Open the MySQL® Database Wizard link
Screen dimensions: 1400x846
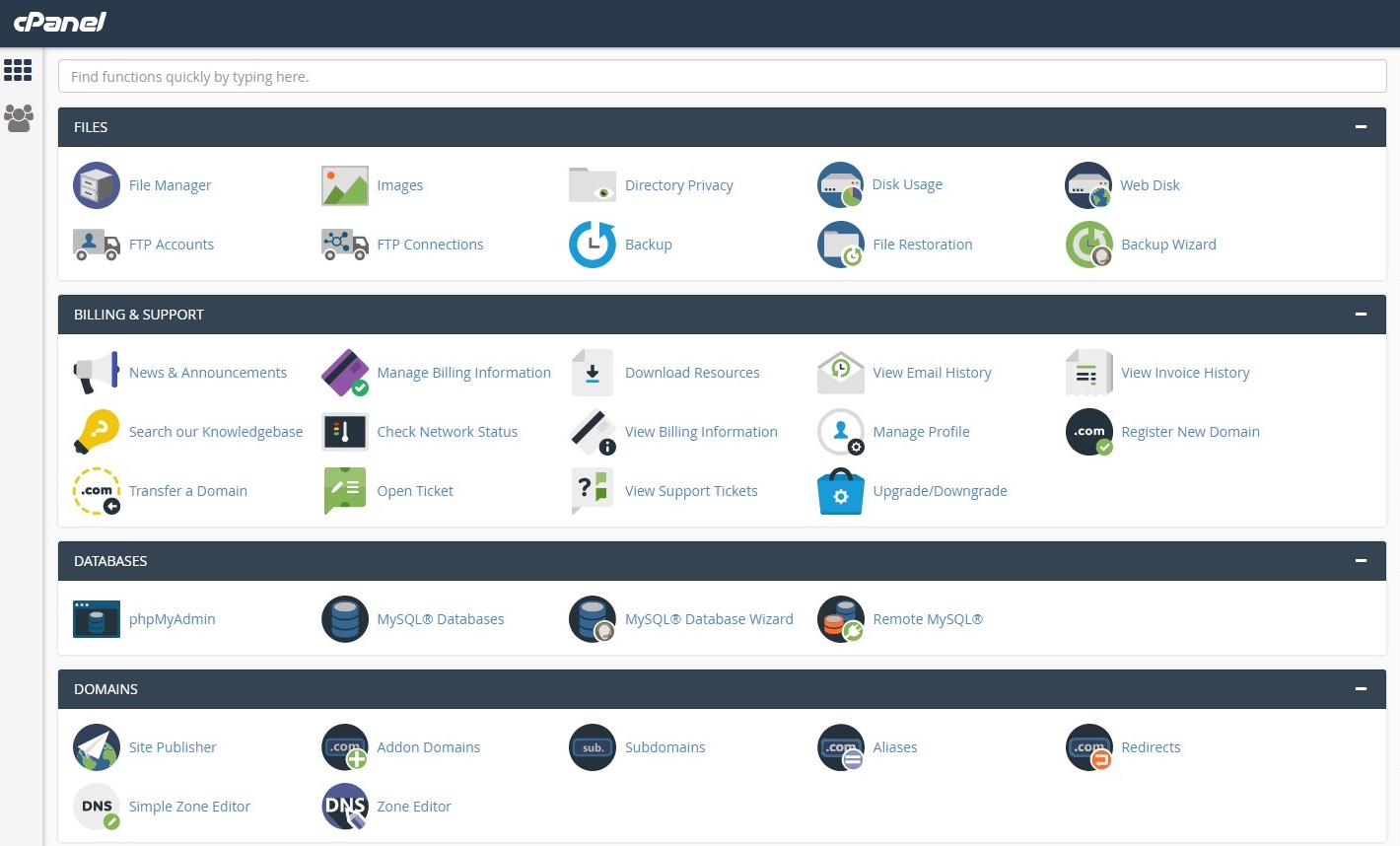(708, 619)
